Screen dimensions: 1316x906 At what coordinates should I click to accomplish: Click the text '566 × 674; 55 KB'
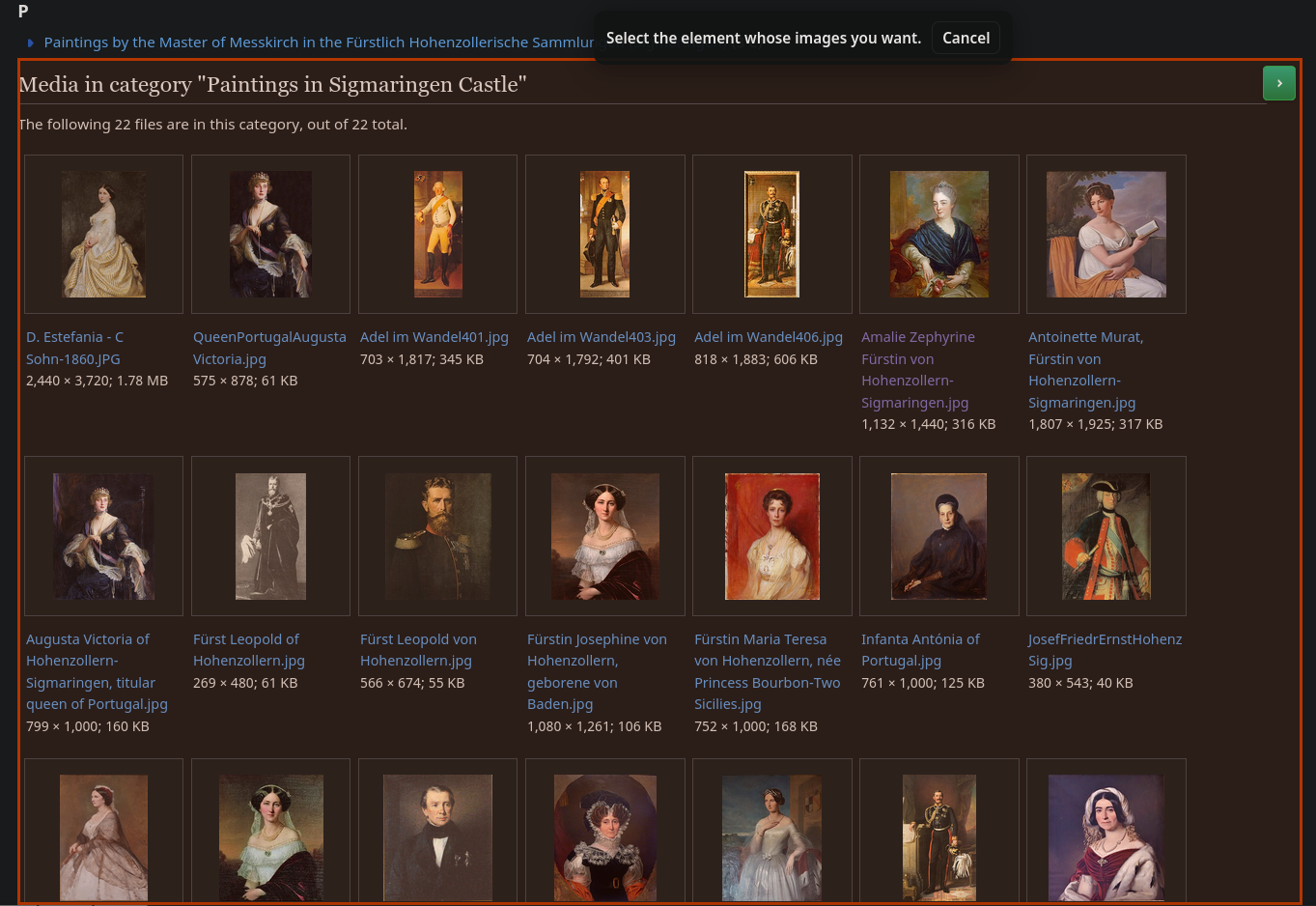(412, 683)
